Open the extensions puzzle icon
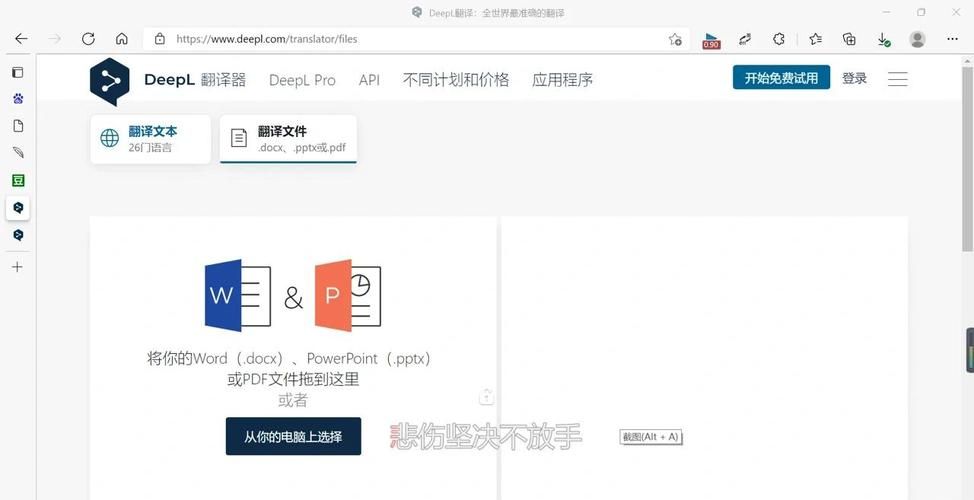974x500 pixels. coord(778,39)
